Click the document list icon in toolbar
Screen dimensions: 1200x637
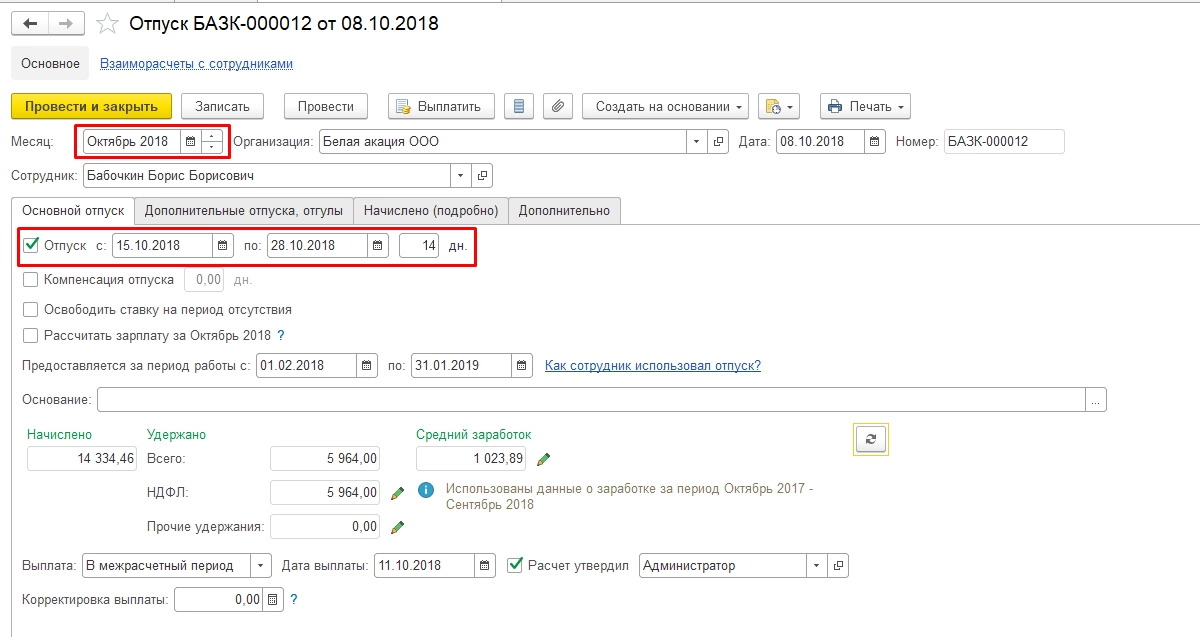[x=517, y=106]
